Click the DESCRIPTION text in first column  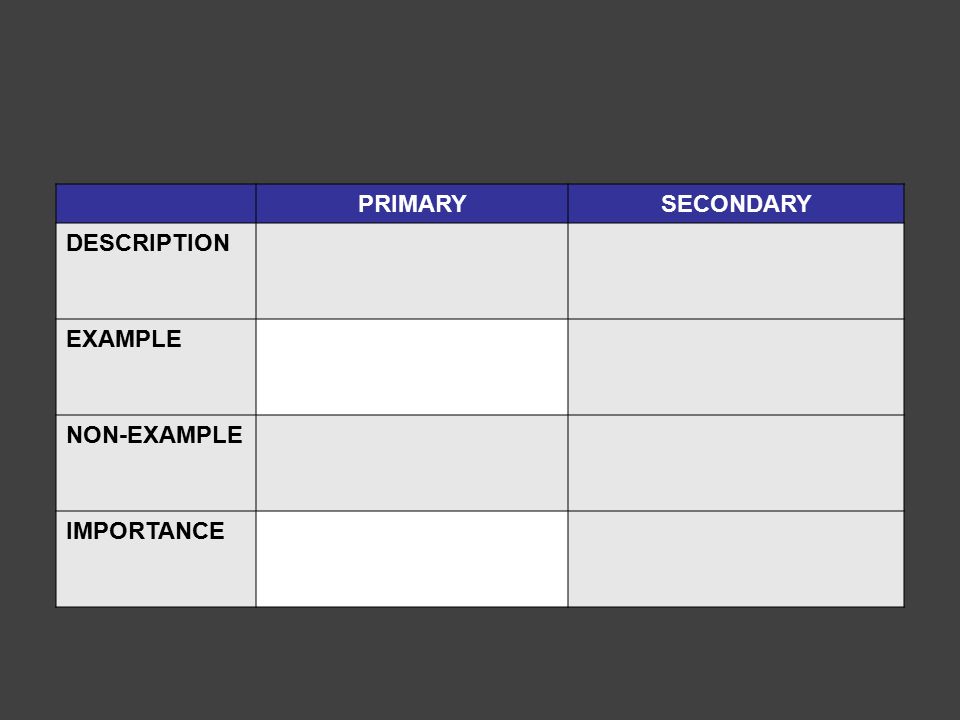[148, 243]
